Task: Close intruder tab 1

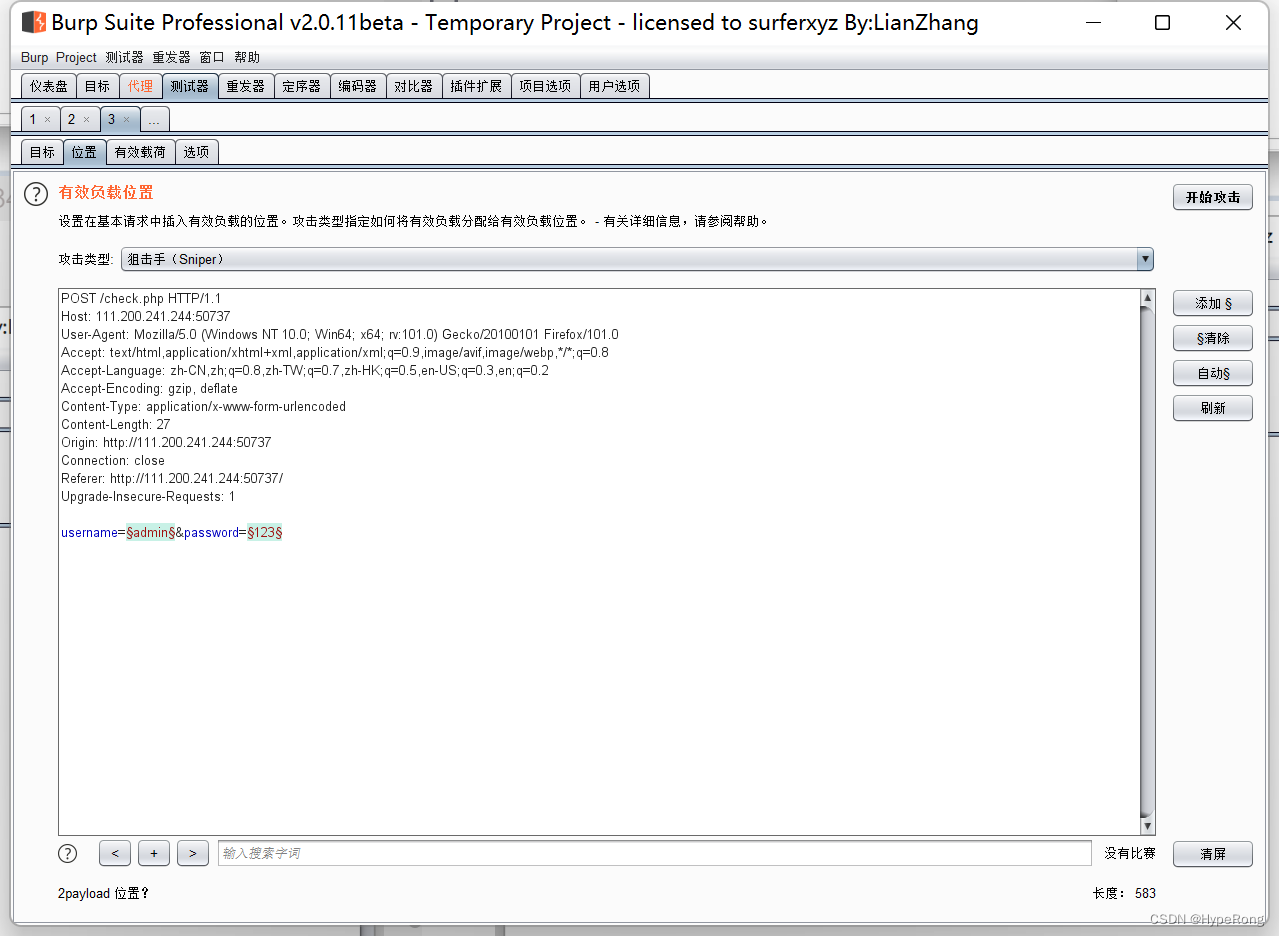Action: coord(47,120)
